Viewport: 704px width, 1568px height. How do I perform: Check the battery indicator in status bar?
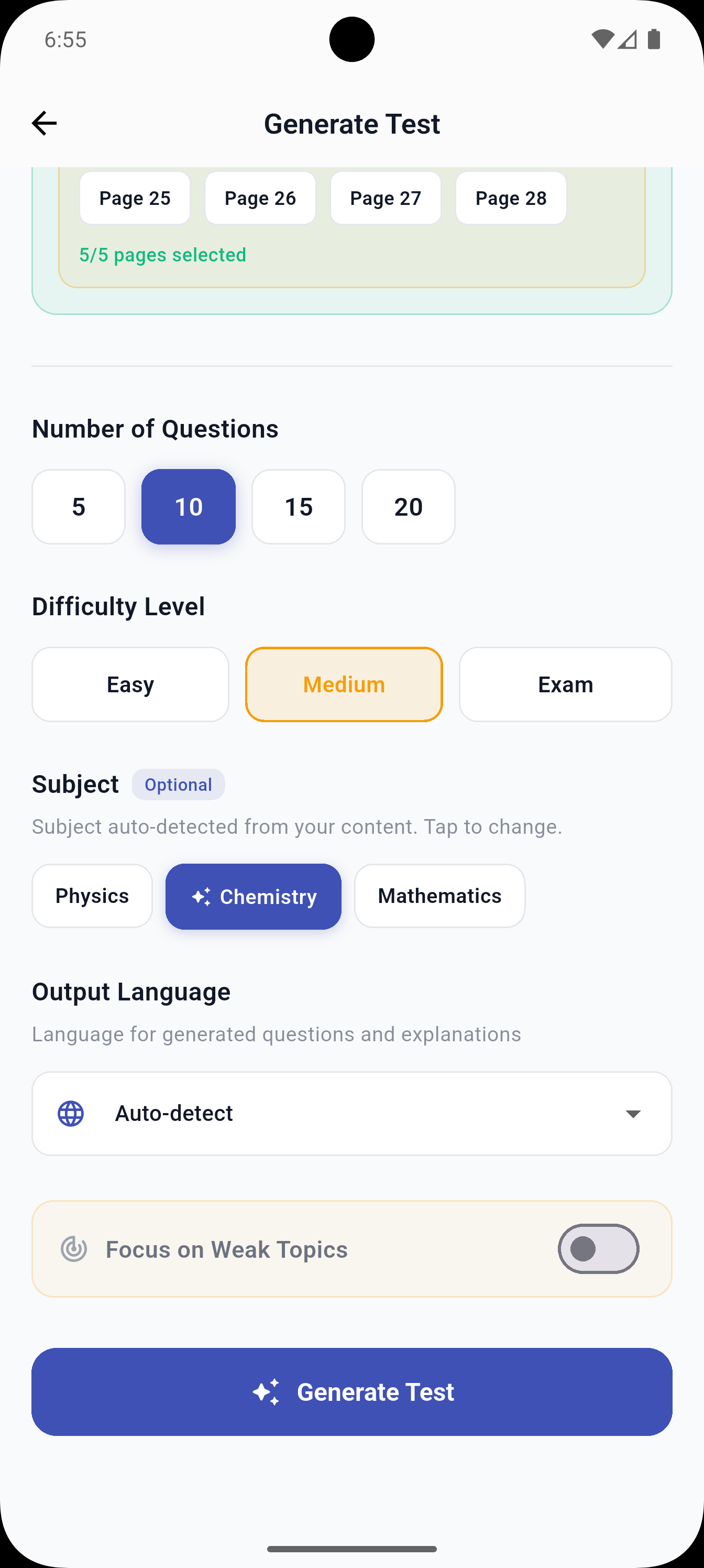(654, 39)
